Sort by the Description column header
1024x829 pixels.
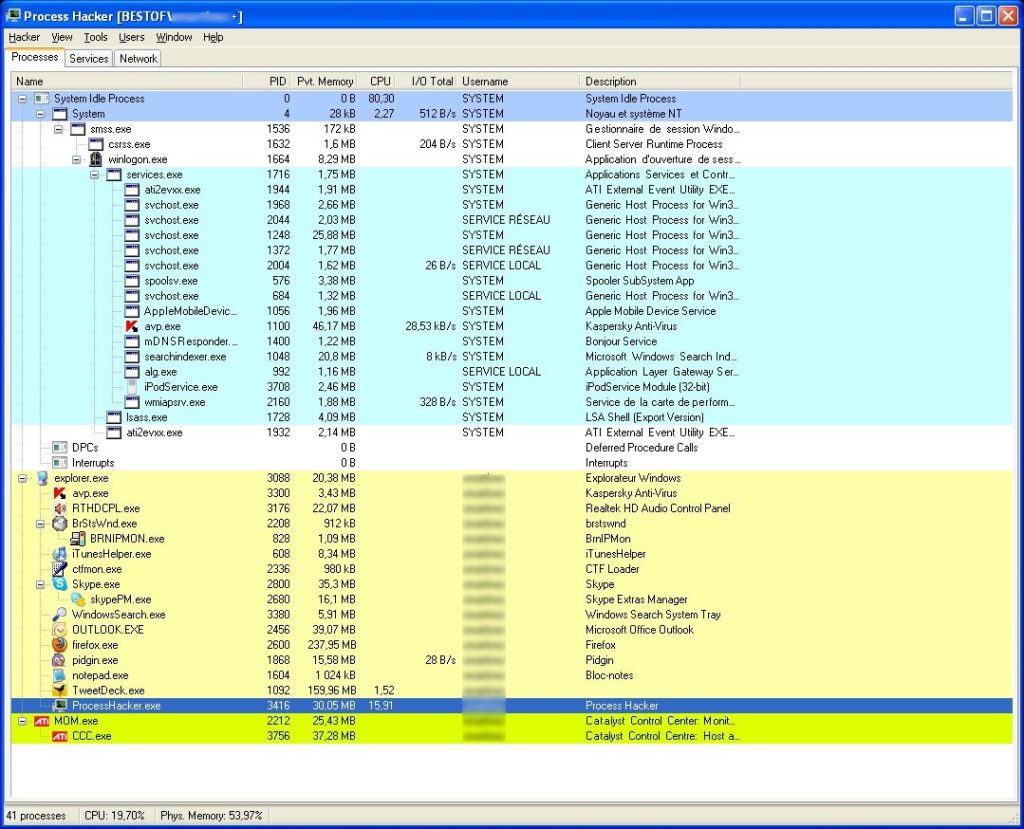(x=660, y=81)
